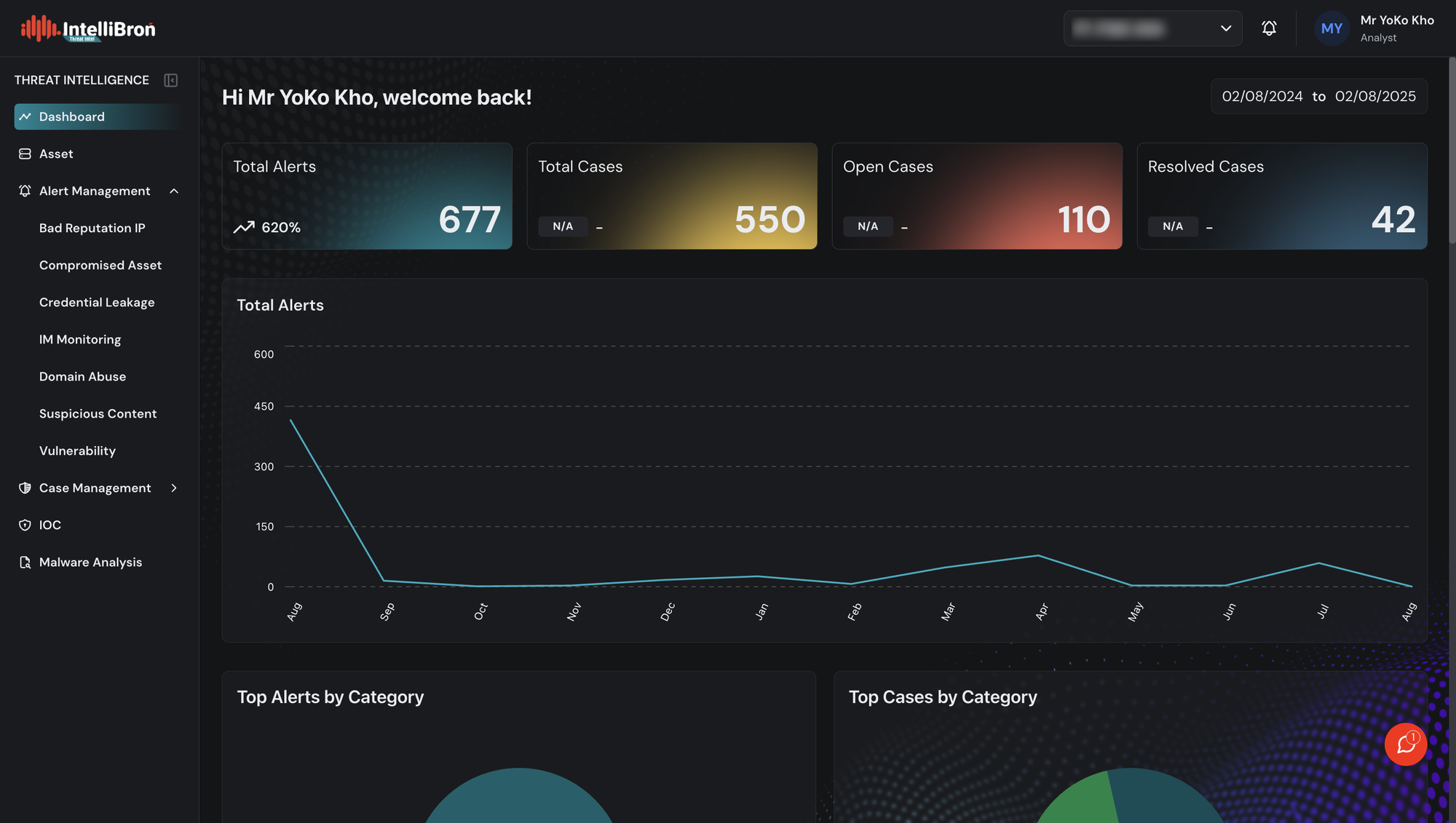Viewport: 1456px width, 823px height.
Task: Click the Top Alerts by Category heading
Action: tap(331, 697)
